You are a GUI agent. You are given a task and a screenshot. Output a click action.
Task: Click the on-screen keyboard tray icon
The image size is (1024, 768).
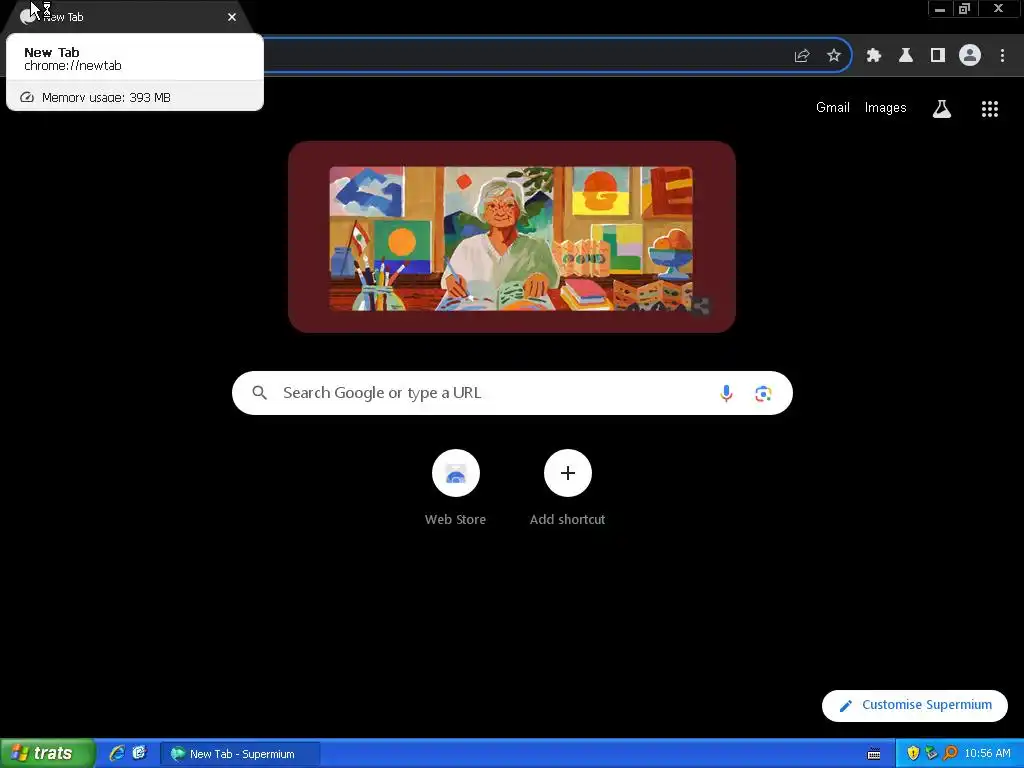coord(874,754)
